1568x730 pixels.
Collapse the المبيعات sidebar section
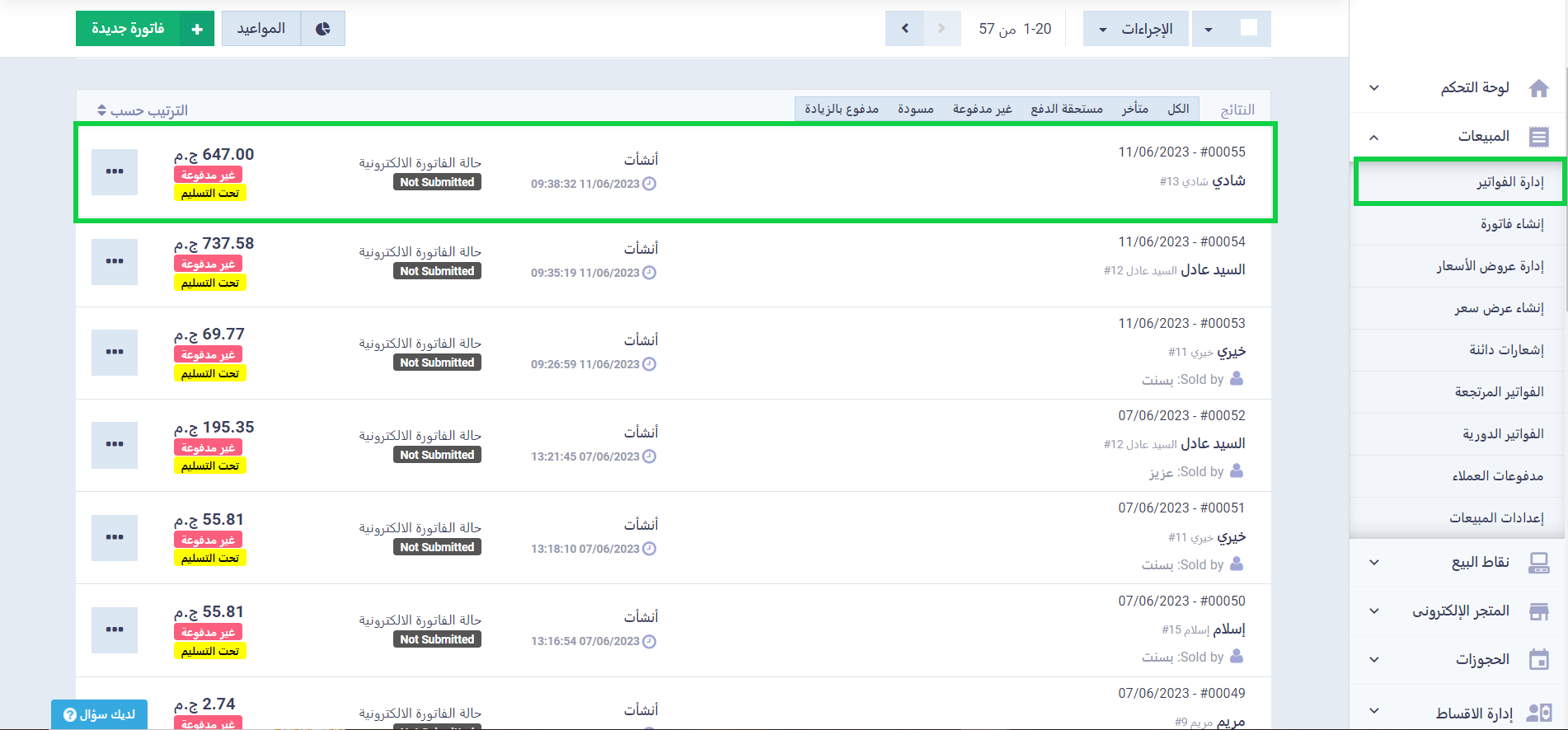[1374, 137]
